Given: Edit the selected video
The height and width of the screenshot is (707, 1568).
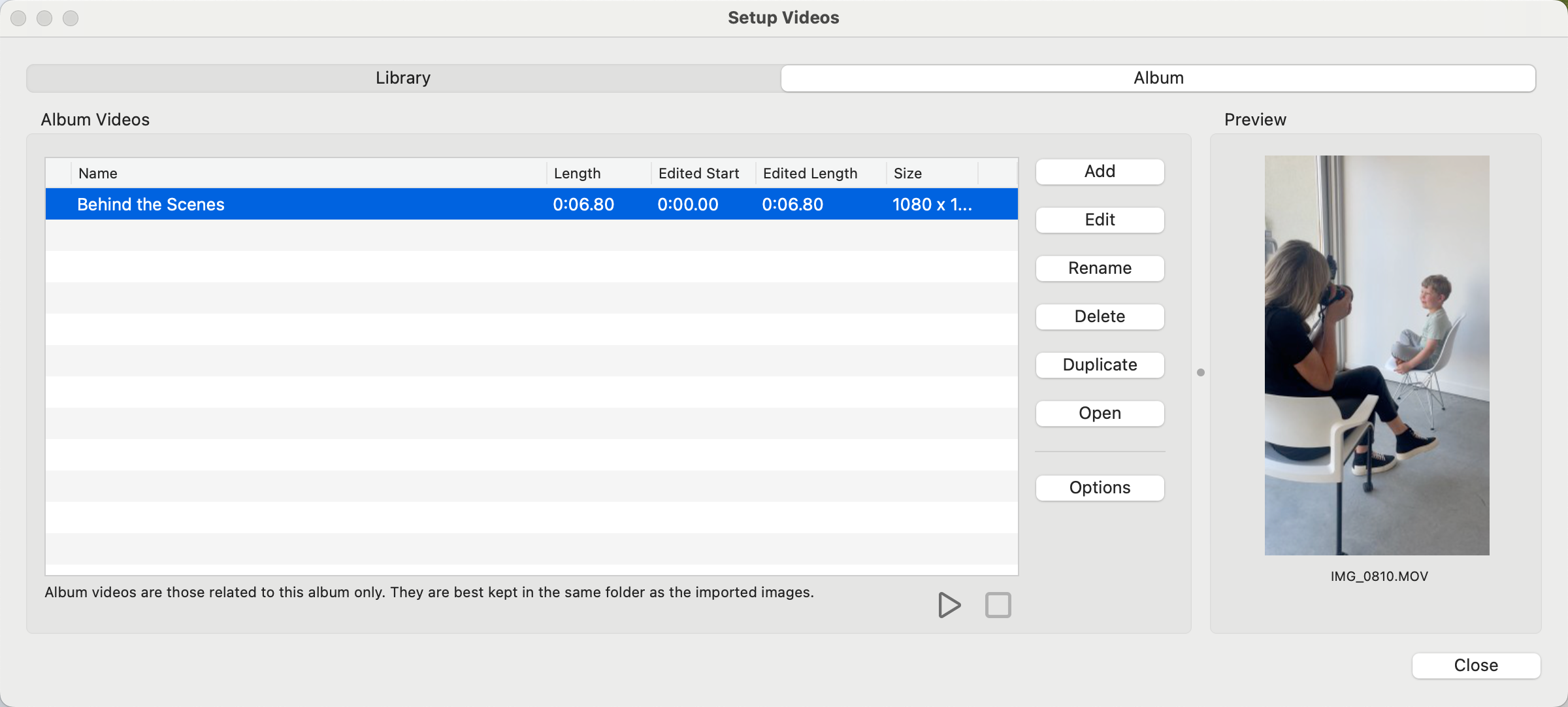Looking at the screenshot, I should (1100, 220).
